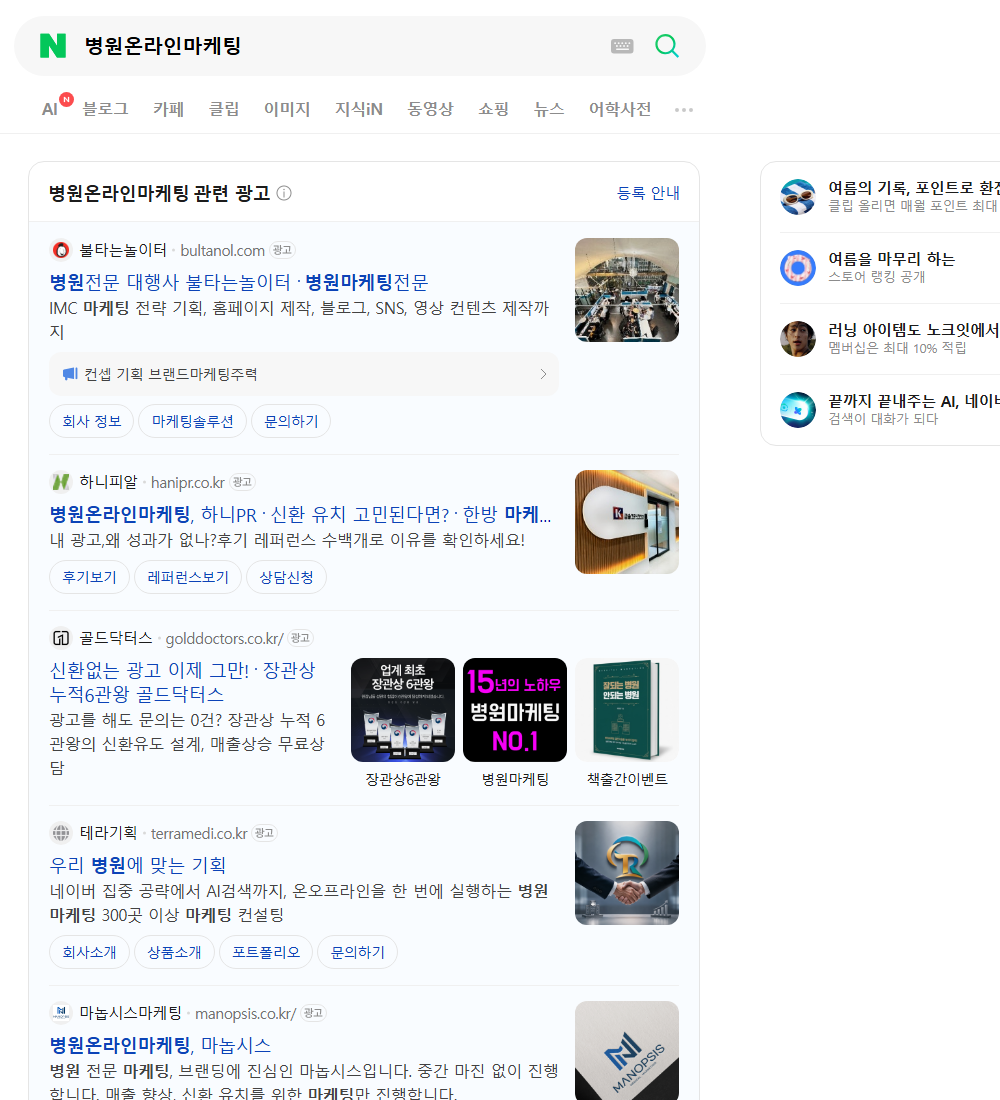This screenshot has height=1100, width=1000.
Task: Switch to the 클립 tab
Action: tap(224, 109)
